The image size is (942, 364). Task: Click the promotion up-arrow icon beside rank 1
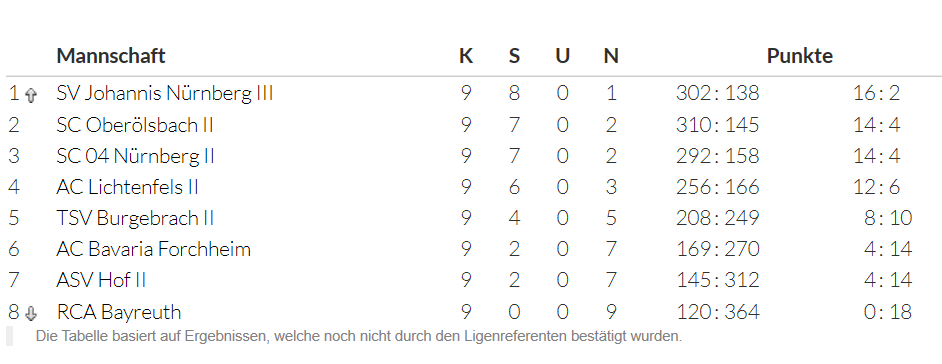point(31,95)
